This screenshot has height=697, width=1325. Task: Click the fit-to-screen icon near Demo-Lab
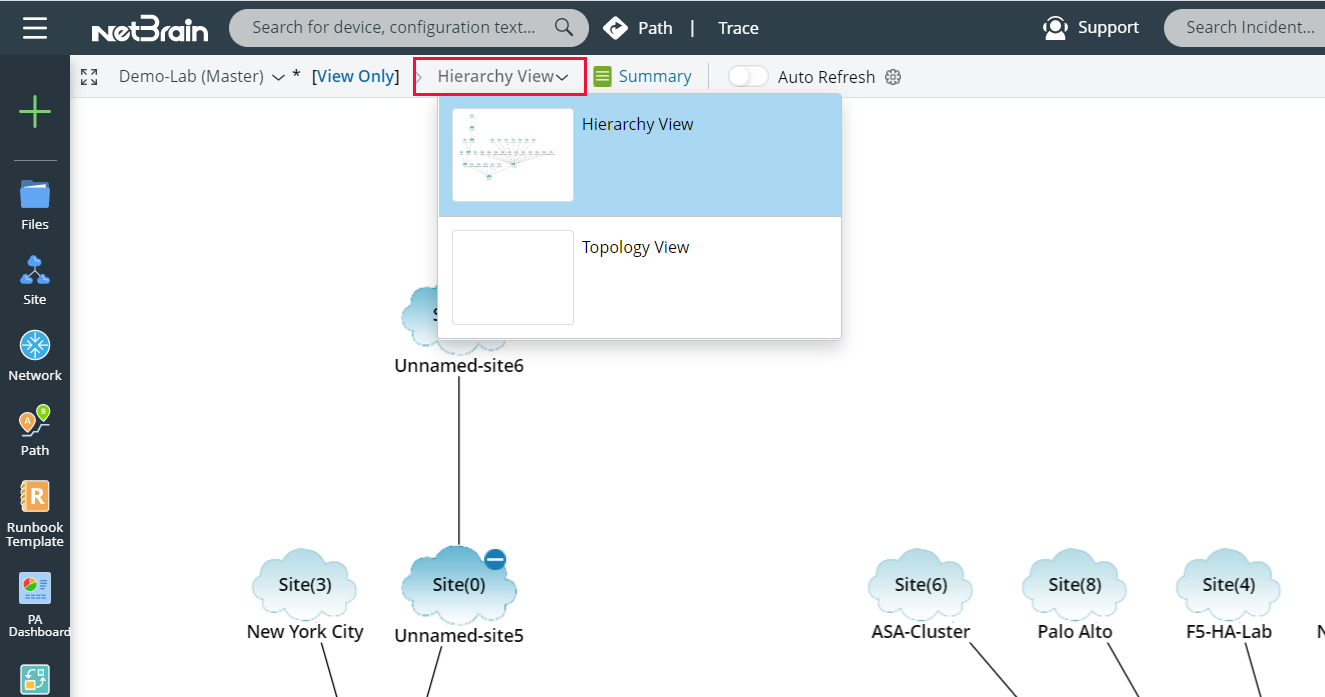(89, 76)
